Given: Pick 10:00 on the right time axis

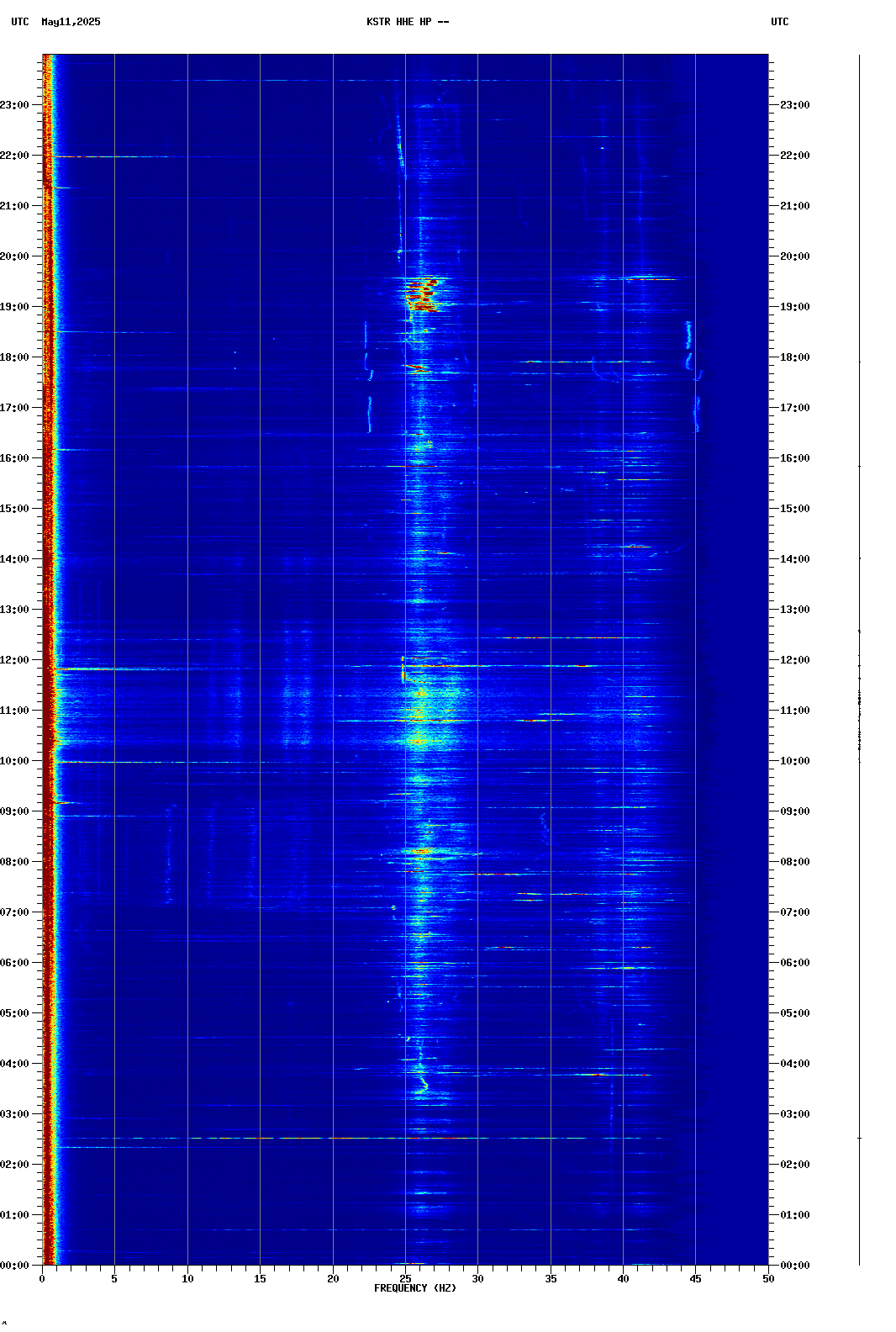Looking at the screenshot, I should pyautogui.click(x=795, y=761).
